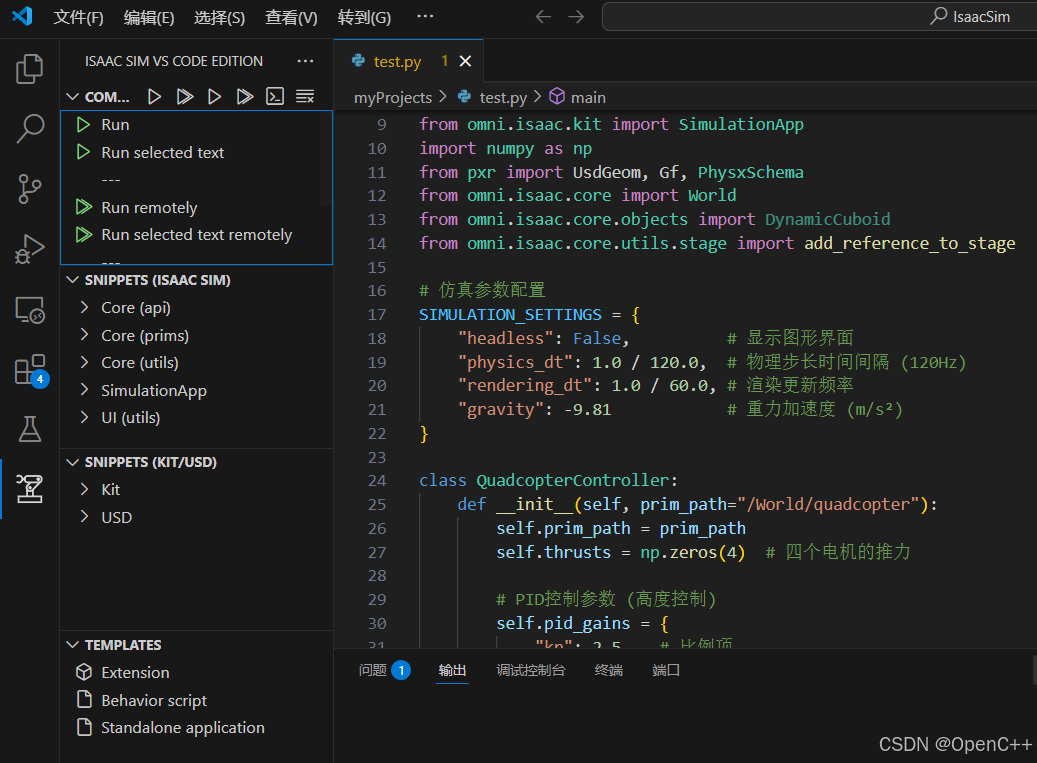The height and width of the screenshot is (763, 1037).
Task: Click the VS Code logo icon
Action: (x=22, y=16)
